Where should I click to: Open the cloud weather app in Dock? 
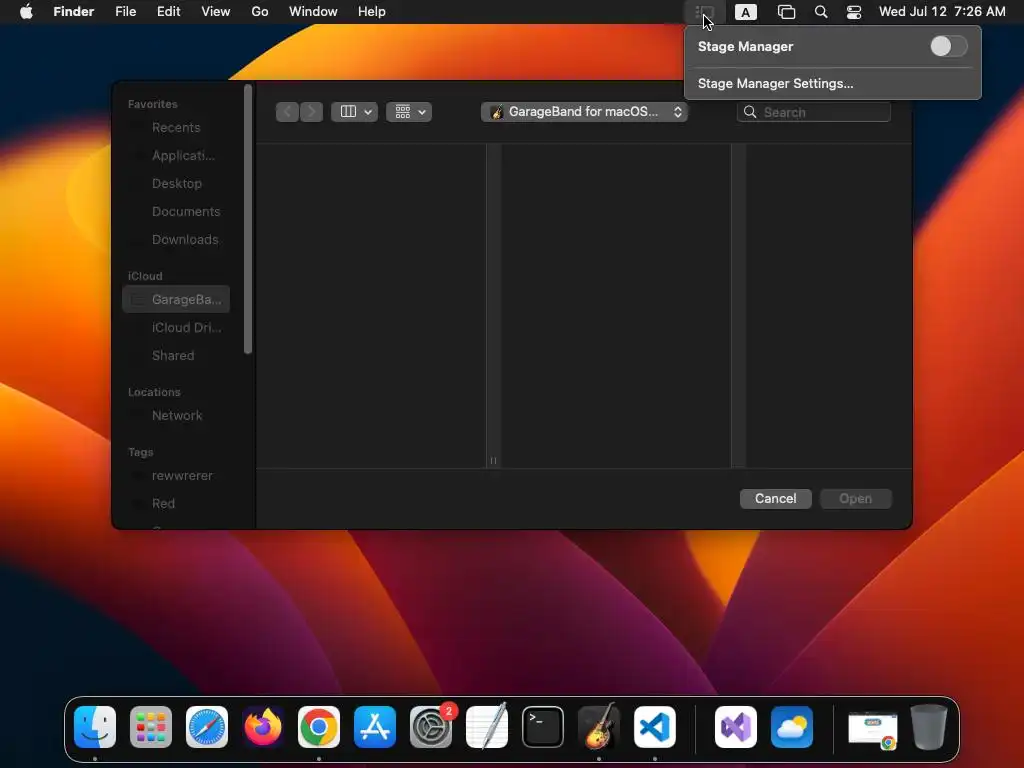(x=792, y=727)
